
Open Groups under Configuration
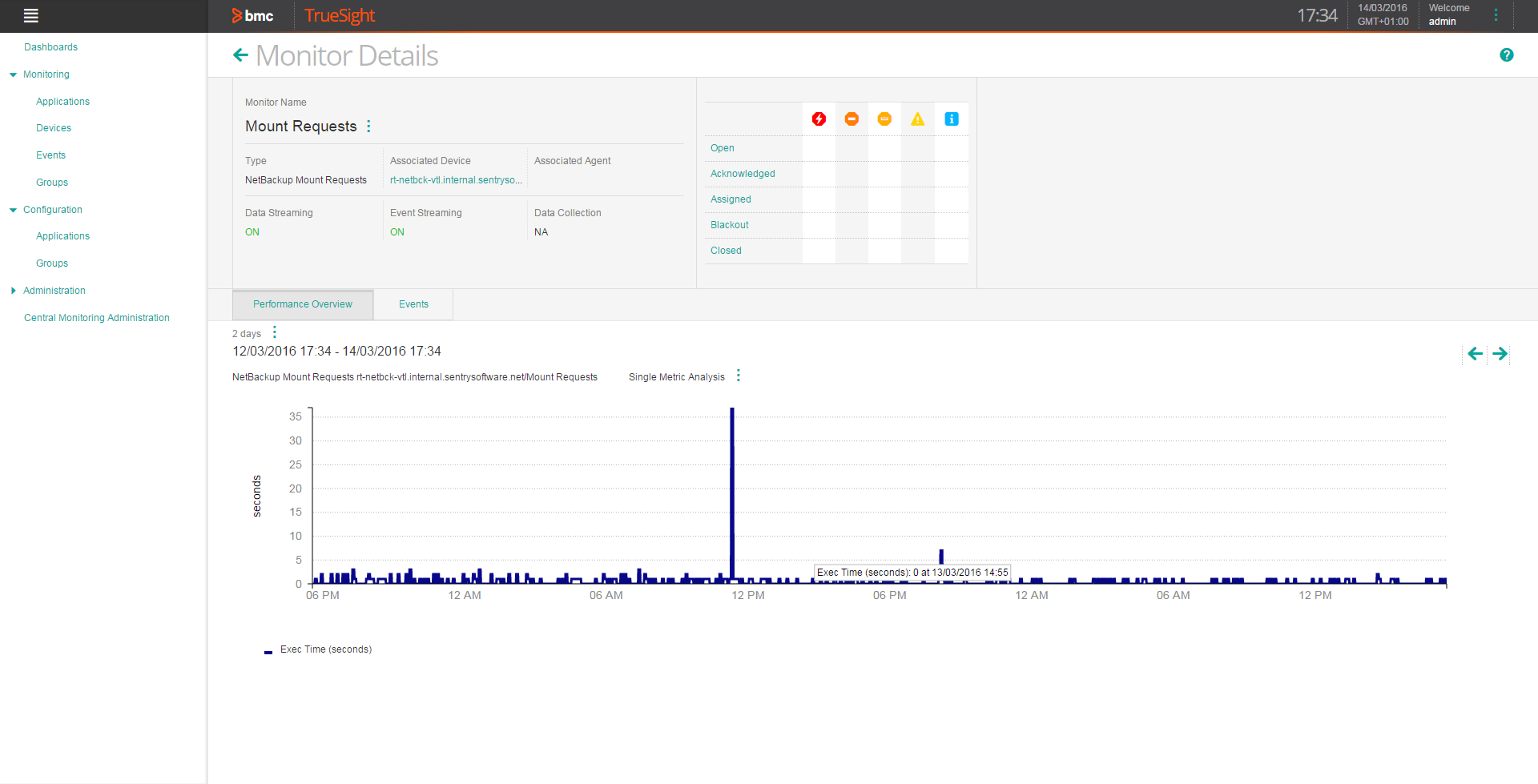click(x=52, y=263)
